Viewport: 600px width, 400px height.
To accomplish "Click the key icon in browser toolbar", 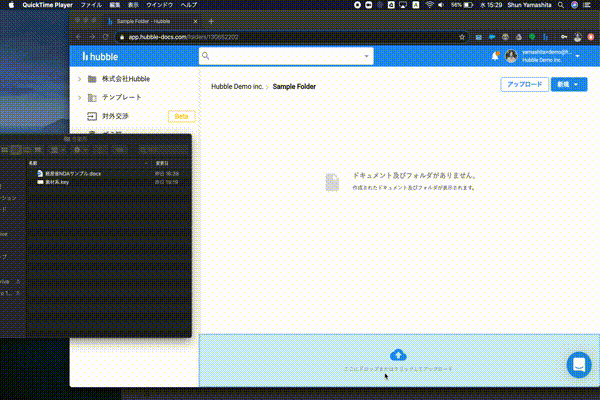I will tap(564, 37).
